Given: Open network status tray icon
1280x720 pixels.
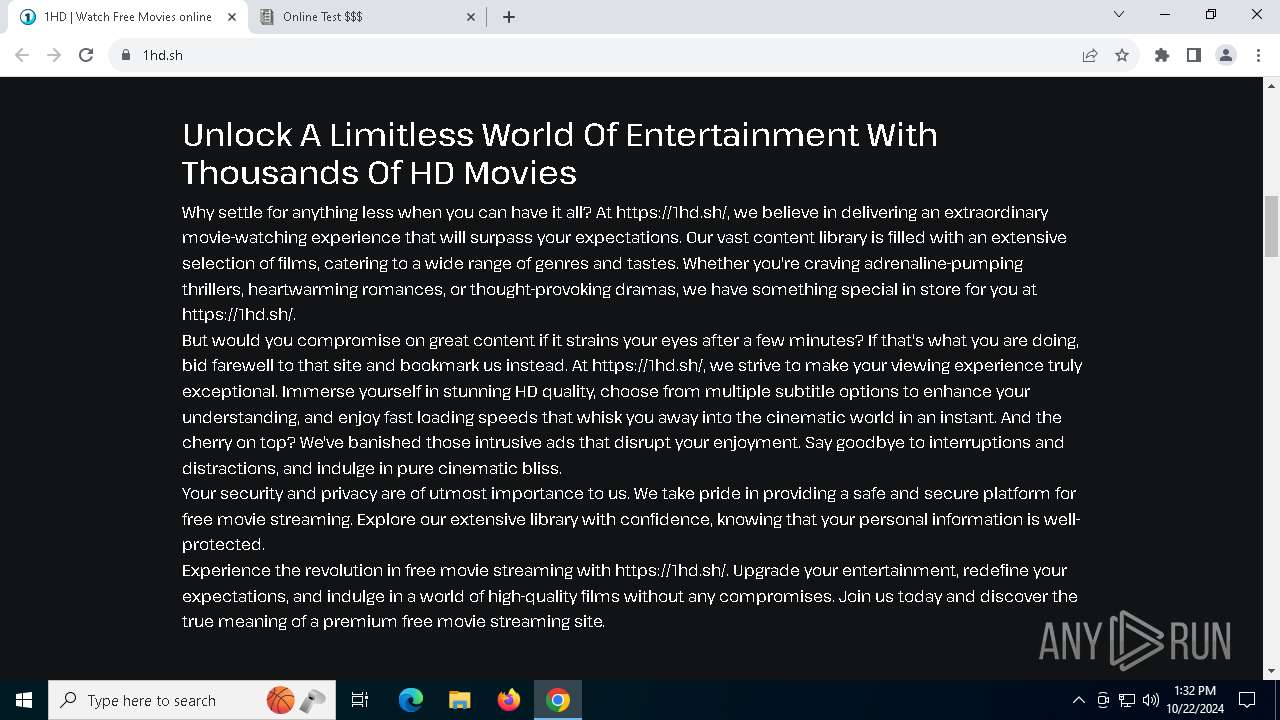Looking at the screenshot, I should pyautogui.click(x=1127, y=700).
